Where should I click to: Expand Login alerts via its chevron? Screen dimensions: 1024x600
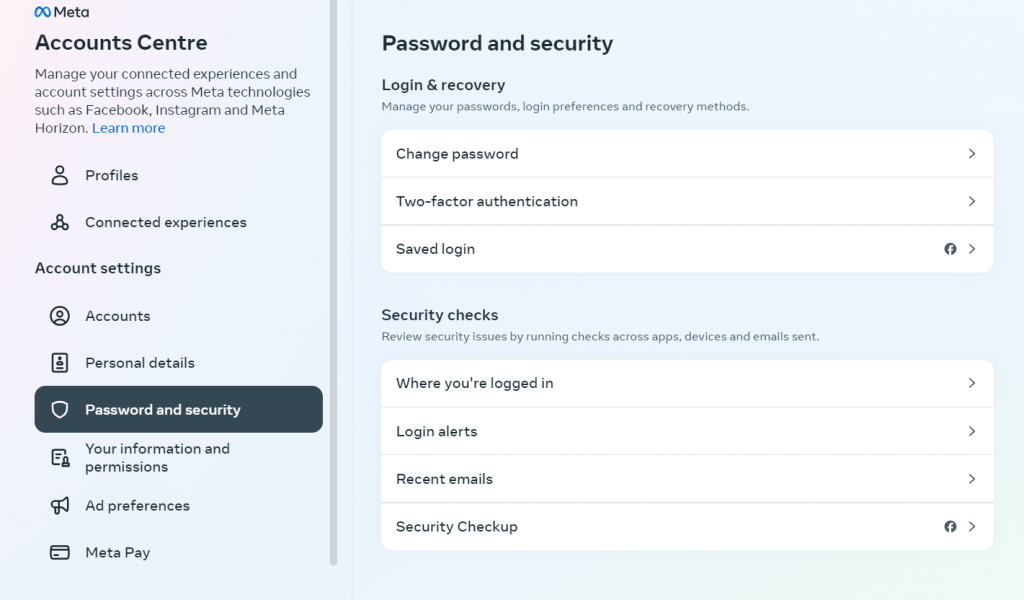click(971, 432)
